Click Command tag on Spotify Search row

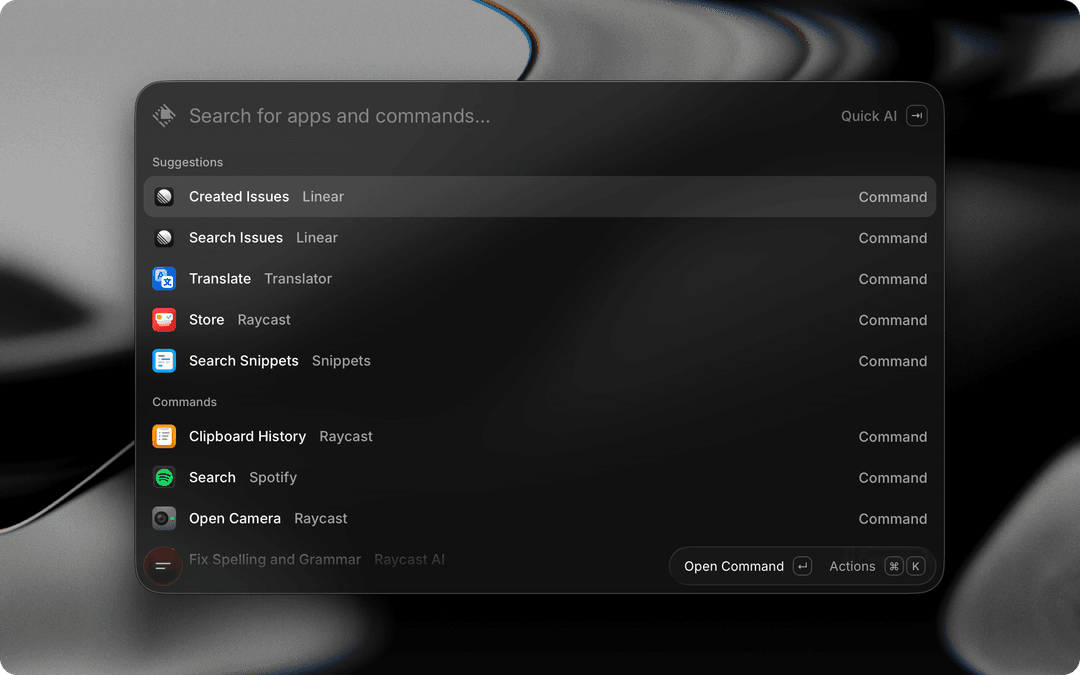[x=893, y=478]
